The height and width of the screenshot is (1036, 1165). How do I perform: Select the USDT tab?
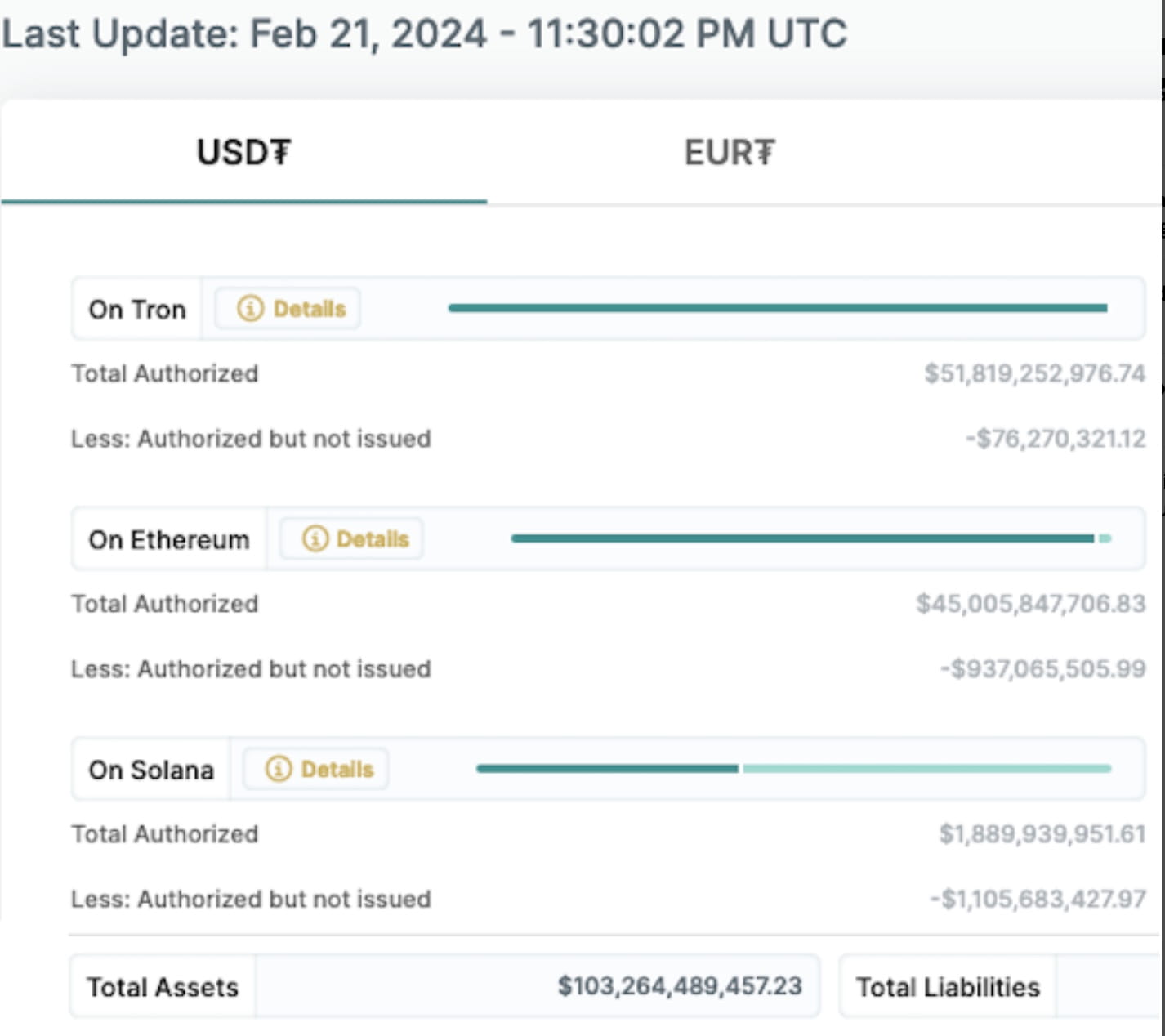[243, 152]
